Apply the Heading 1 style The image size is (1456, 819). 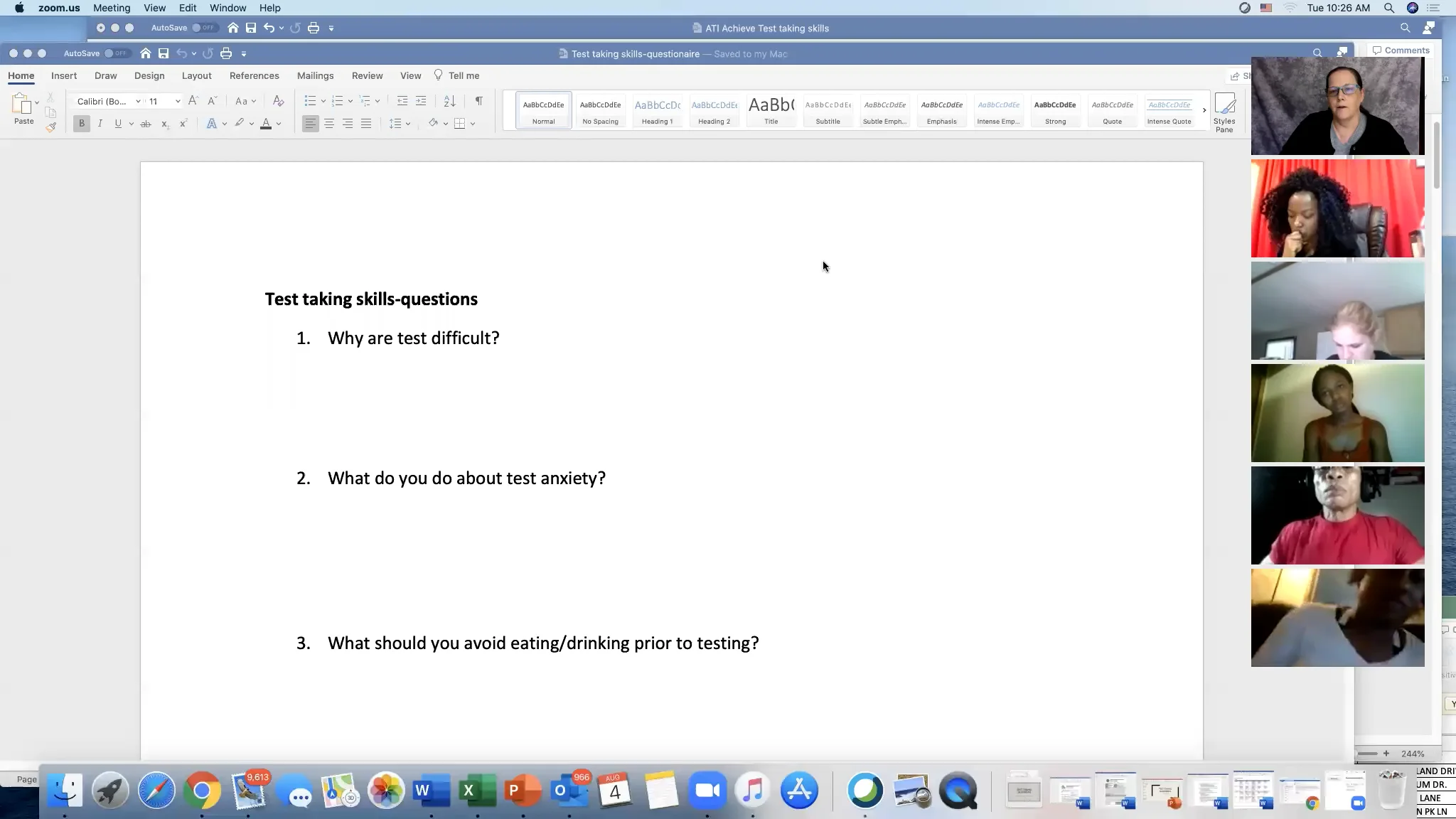coord(657,111)
